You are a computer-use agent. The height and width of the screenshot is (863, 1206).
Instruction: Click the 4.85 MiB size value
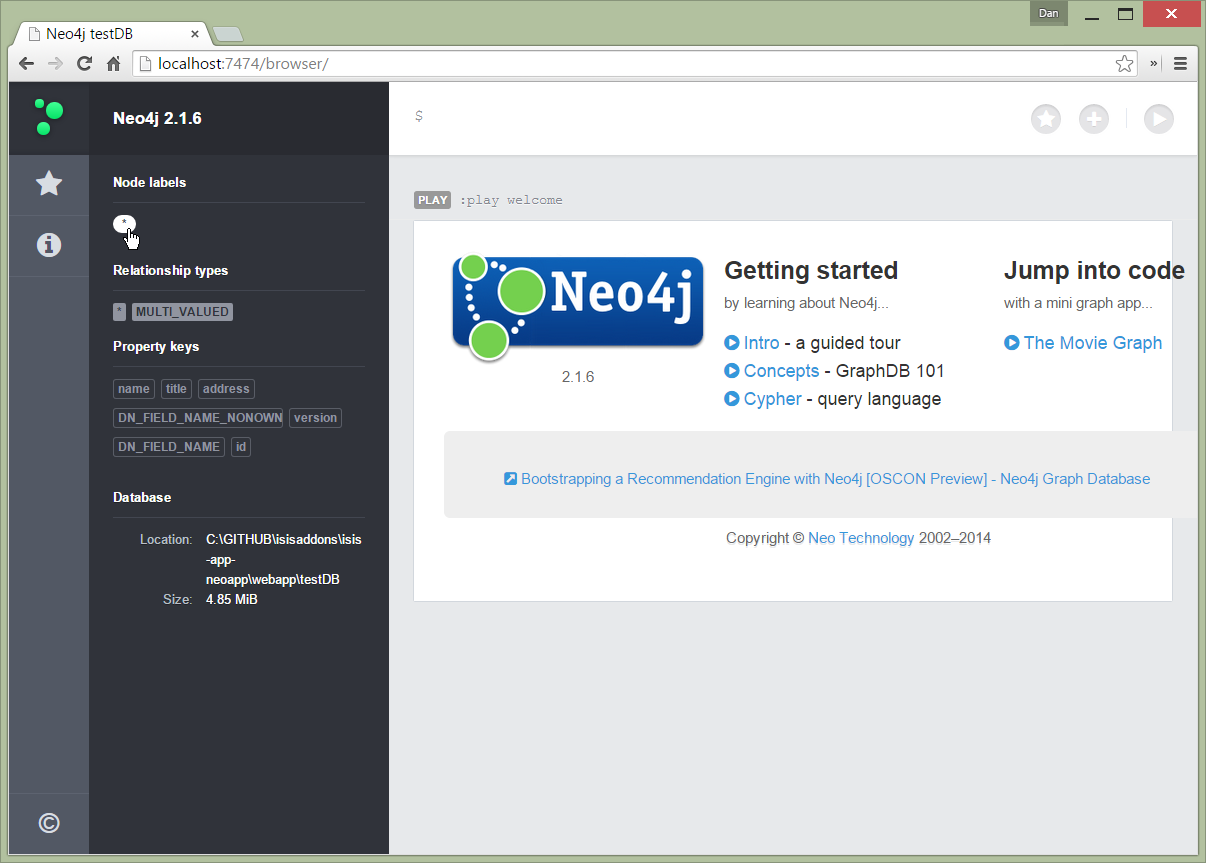232,600
